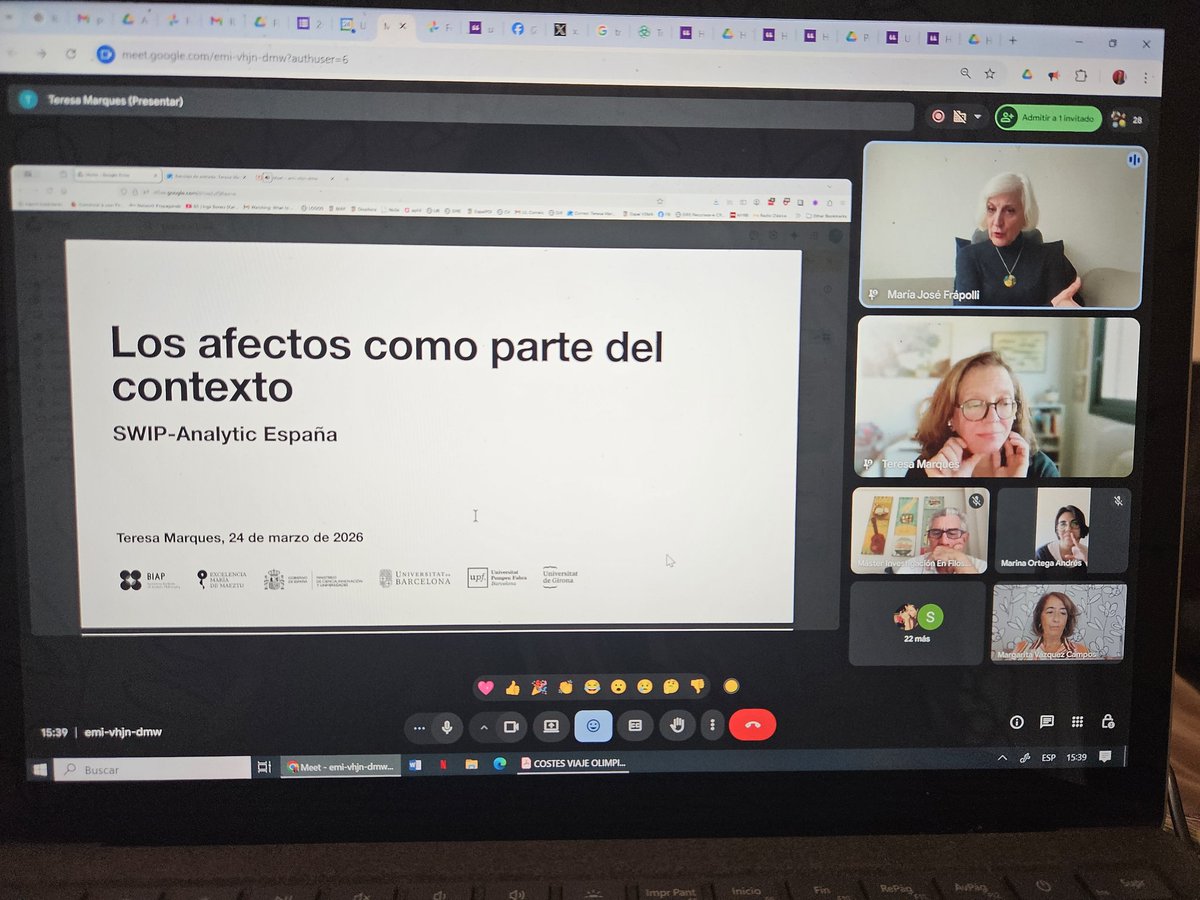Open the in-call chat panel
Screen dimensions: 1200x900
1047,721
